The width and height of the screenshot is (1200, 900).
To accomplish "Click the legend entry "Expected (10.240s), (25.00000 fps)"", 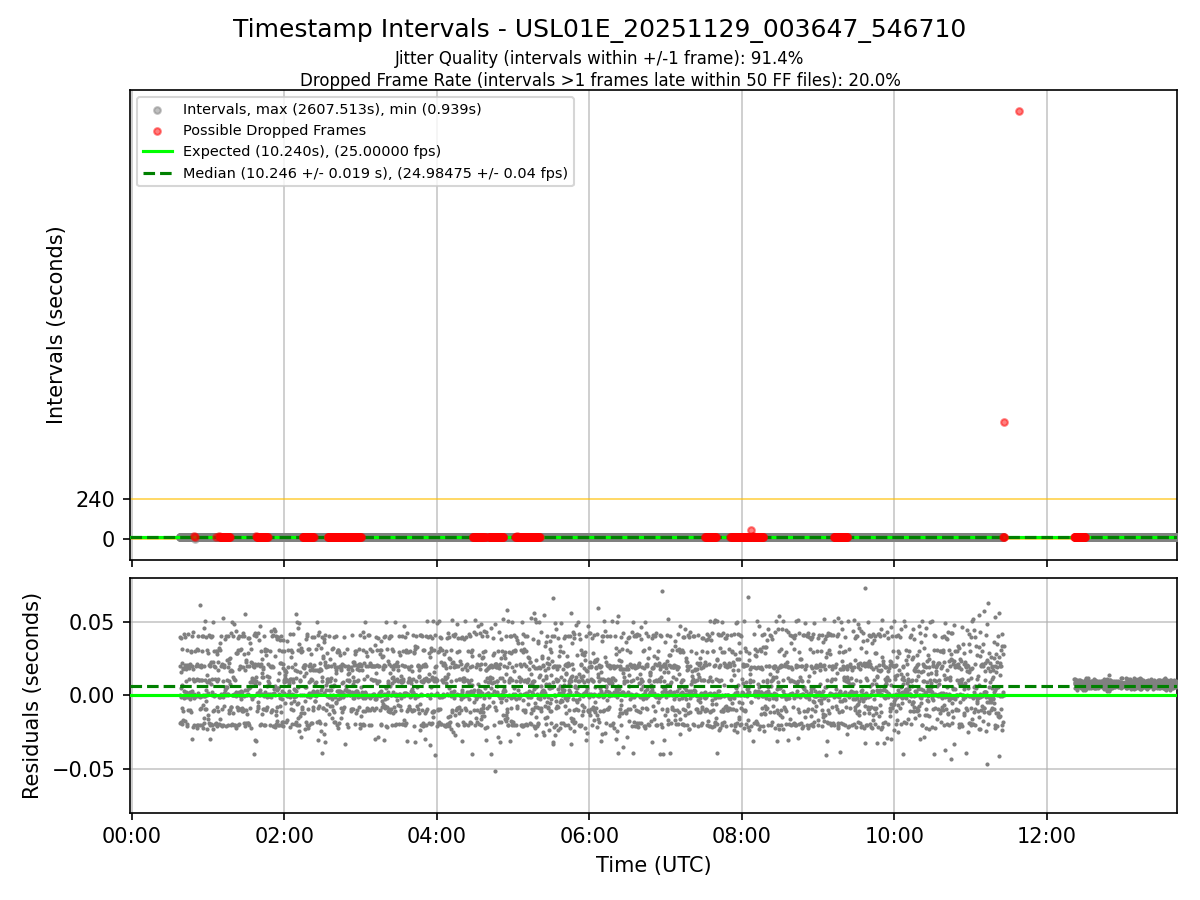I will point(312,151).
